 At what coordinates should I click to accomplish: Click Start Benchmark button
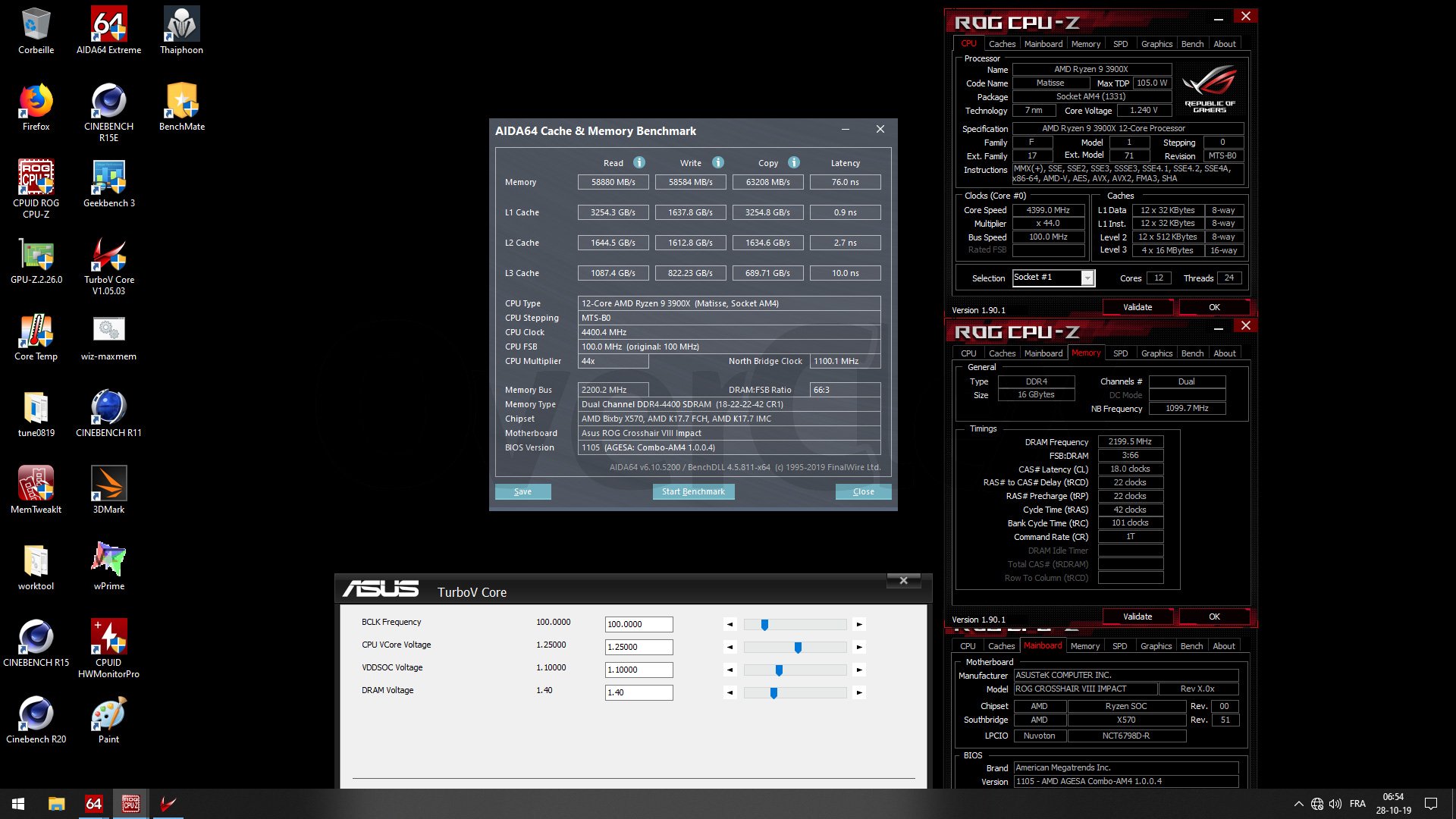click(x=693, y=491)
